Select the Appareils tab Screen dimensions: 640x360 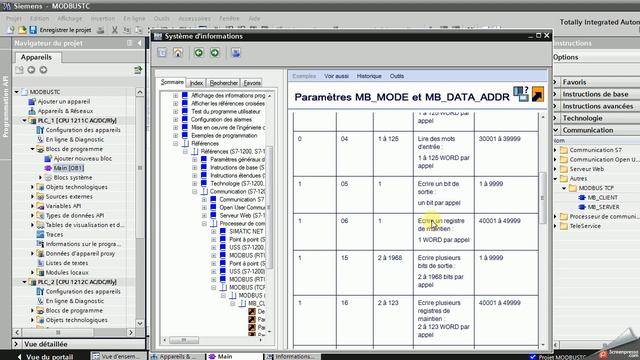click(x=36, y=57)
